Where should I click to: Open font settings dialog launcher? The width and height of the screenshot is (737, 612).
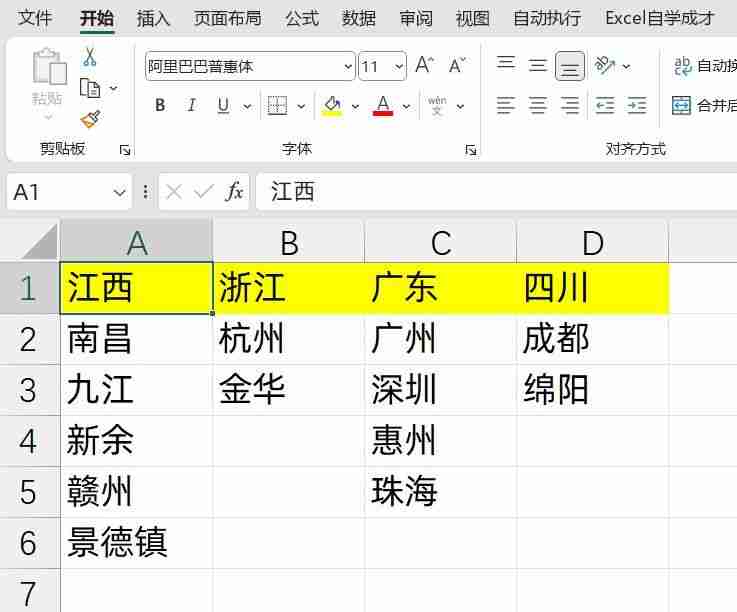pos(470,150)
